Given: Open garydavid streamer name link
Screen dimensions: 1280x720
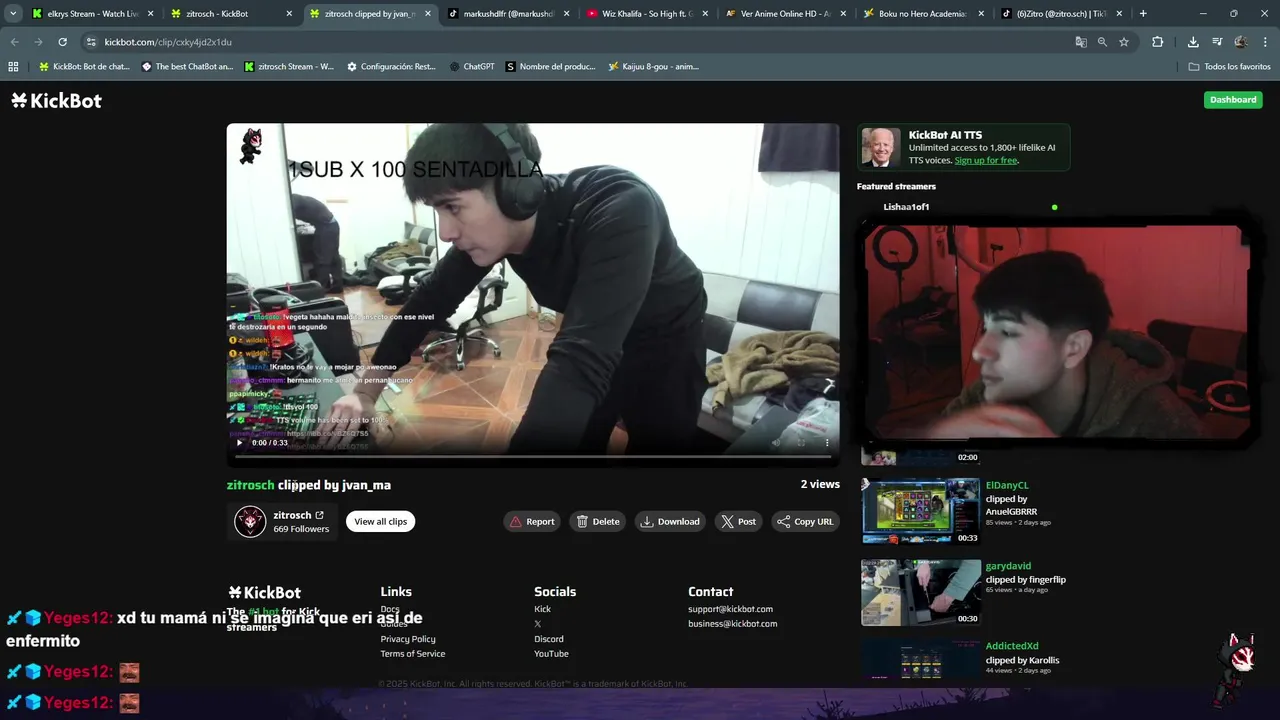Looking at the screenshot, I should pyautogui.click(x=1008, y=566).
